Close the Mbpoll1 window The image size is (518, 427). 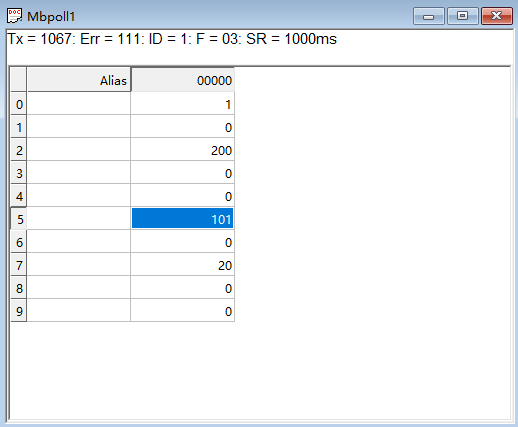click(497, 16)
